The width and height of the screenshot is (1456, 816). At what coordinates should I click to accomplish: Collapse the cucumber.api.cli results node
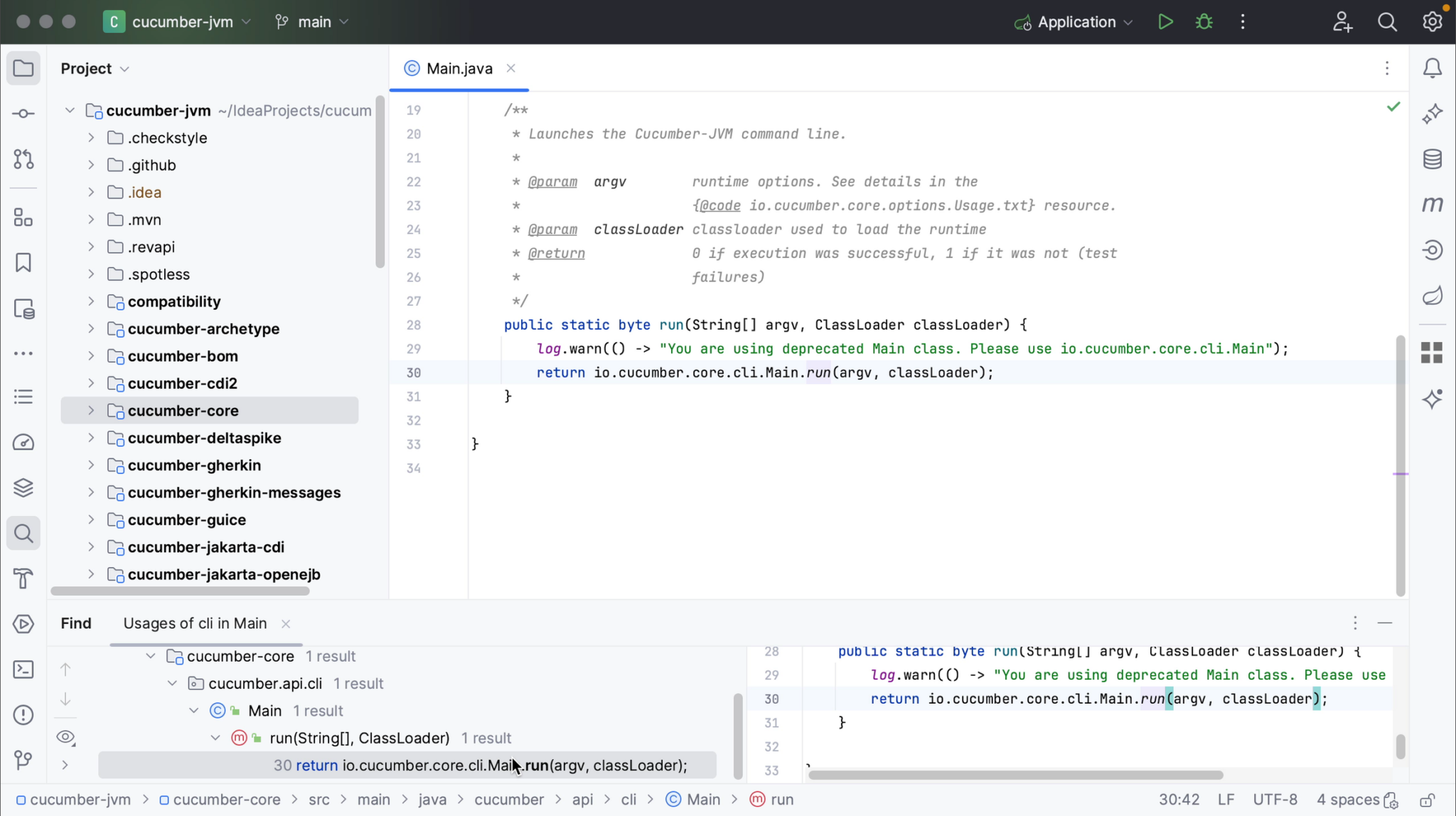click(x=172, y=683)
